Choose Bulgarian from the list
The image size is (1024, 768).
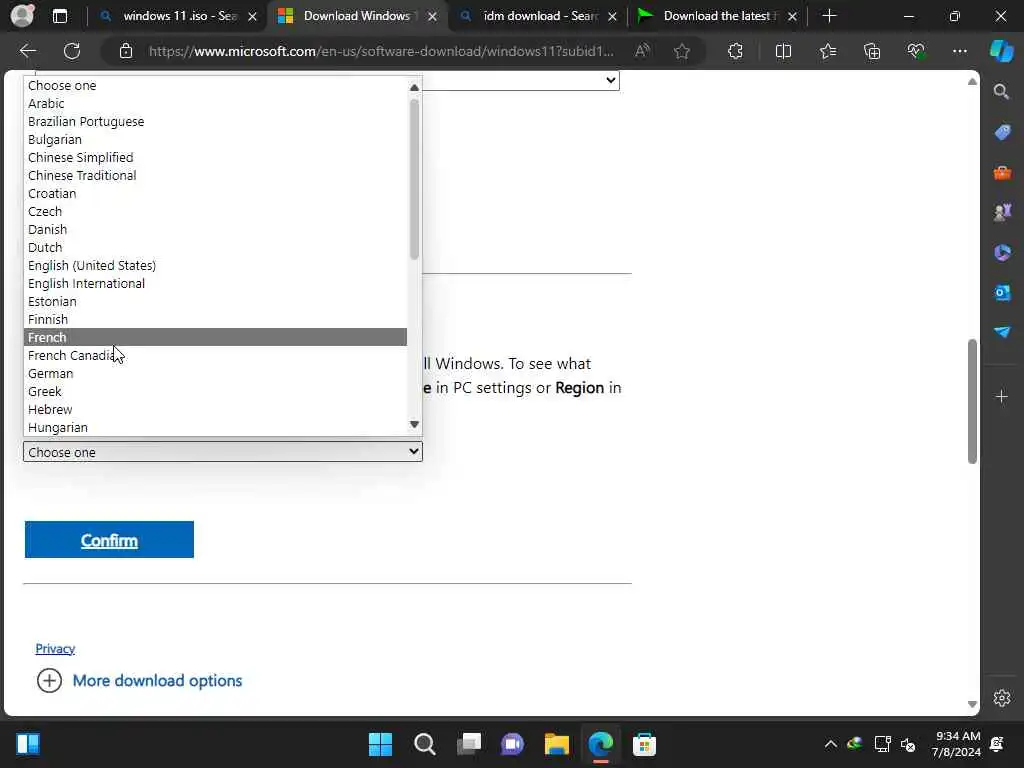pyautogui.click(x=216, y=139)
